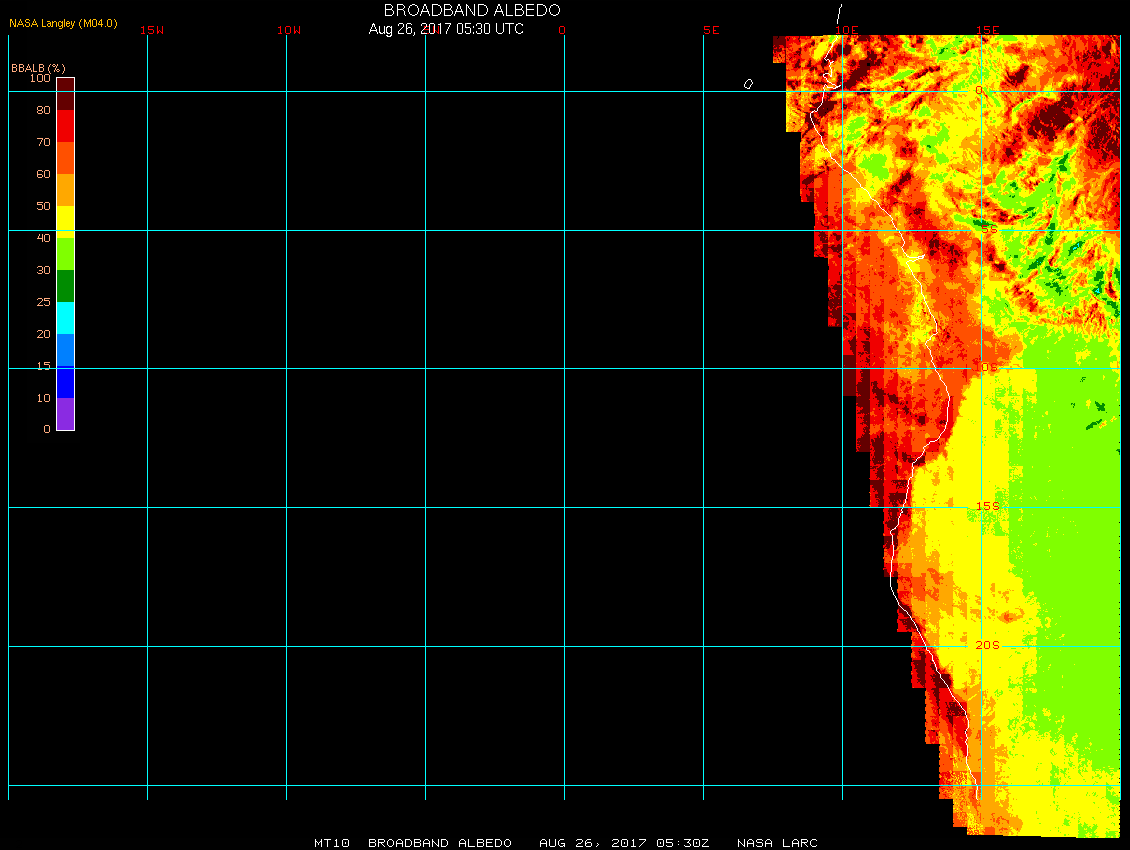Click the Aug 26, 2017 05:30 UTC timestamp

446,29
